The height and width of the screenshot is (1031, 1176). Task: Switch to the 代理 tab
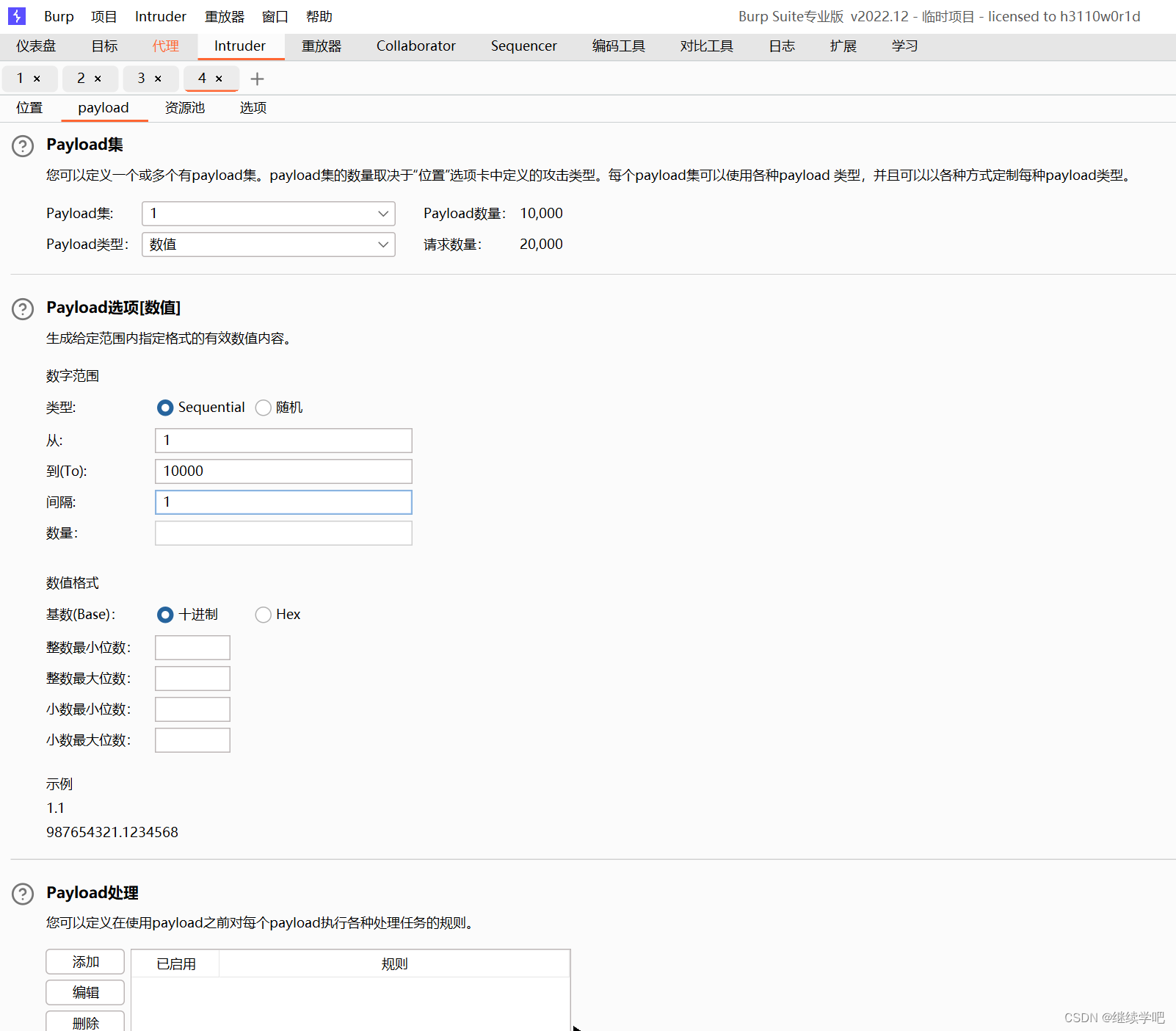(x=166, y=46)
